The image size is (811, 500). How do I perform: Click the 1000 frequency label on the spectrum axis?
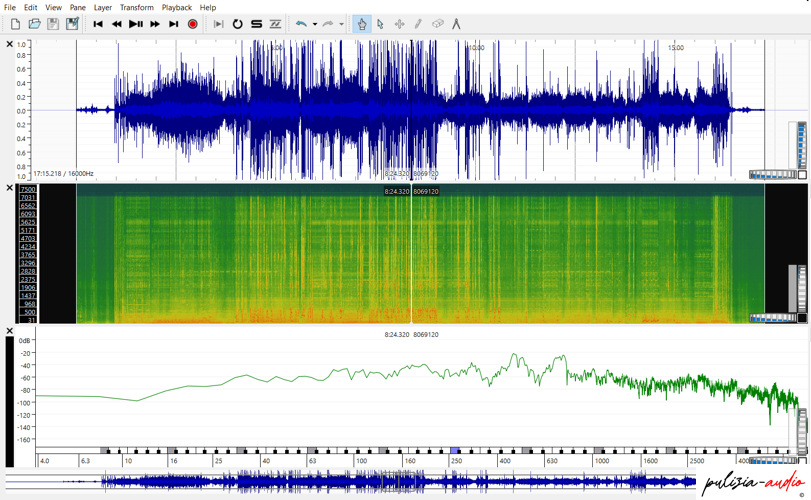[602, 461]
